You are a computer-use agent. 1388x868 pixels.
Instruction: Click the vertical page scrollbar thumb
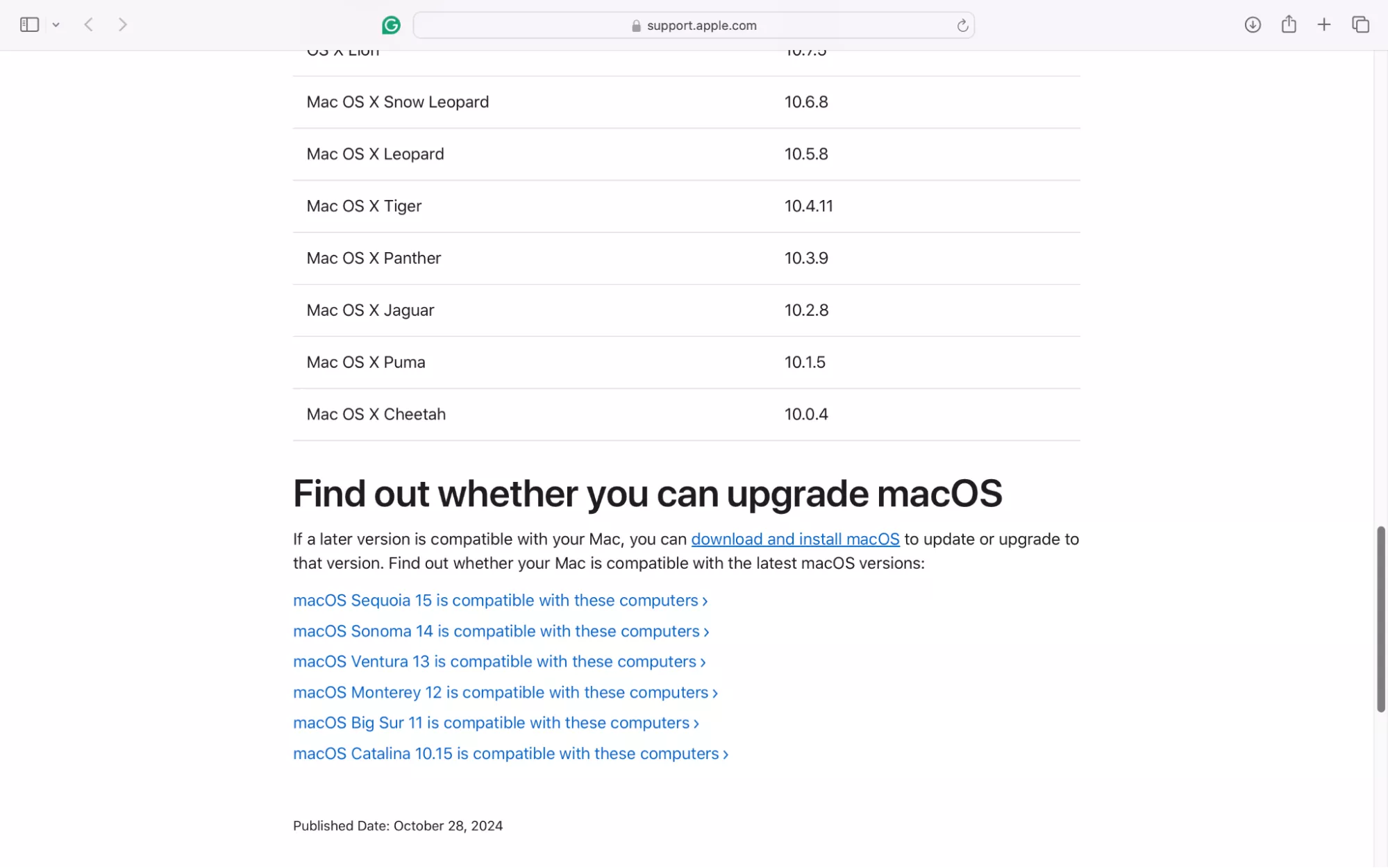point(1380,618)
